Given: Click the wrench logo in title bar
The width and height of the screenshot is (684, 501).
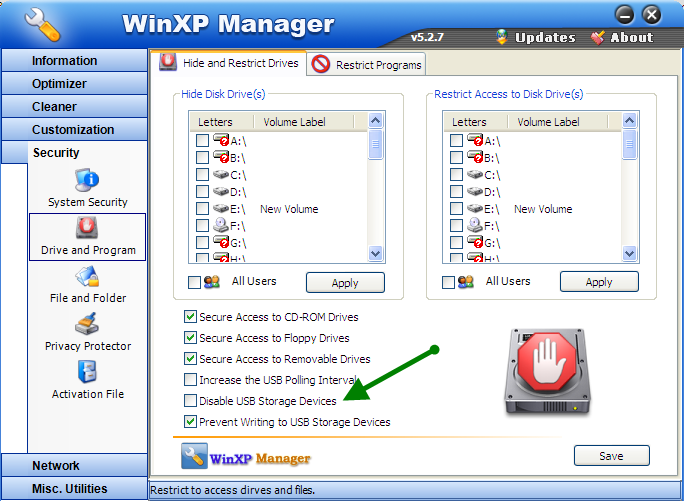Looking at the screenshot, I should 42,24.
